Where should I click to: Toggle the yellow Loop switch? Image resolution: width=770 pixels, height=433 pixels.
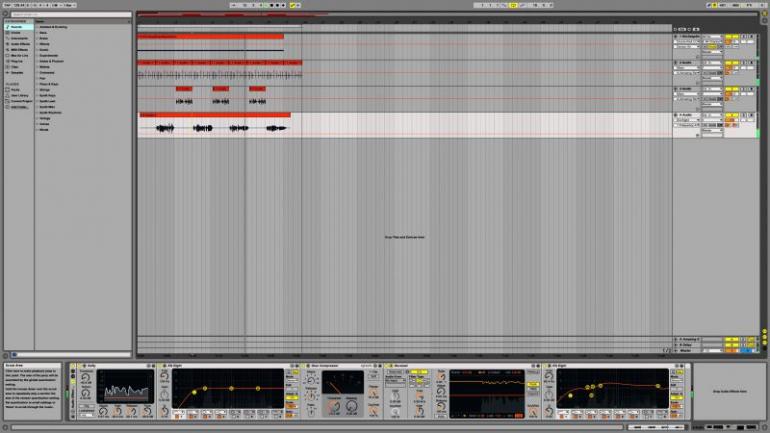[x=513, y=5]
